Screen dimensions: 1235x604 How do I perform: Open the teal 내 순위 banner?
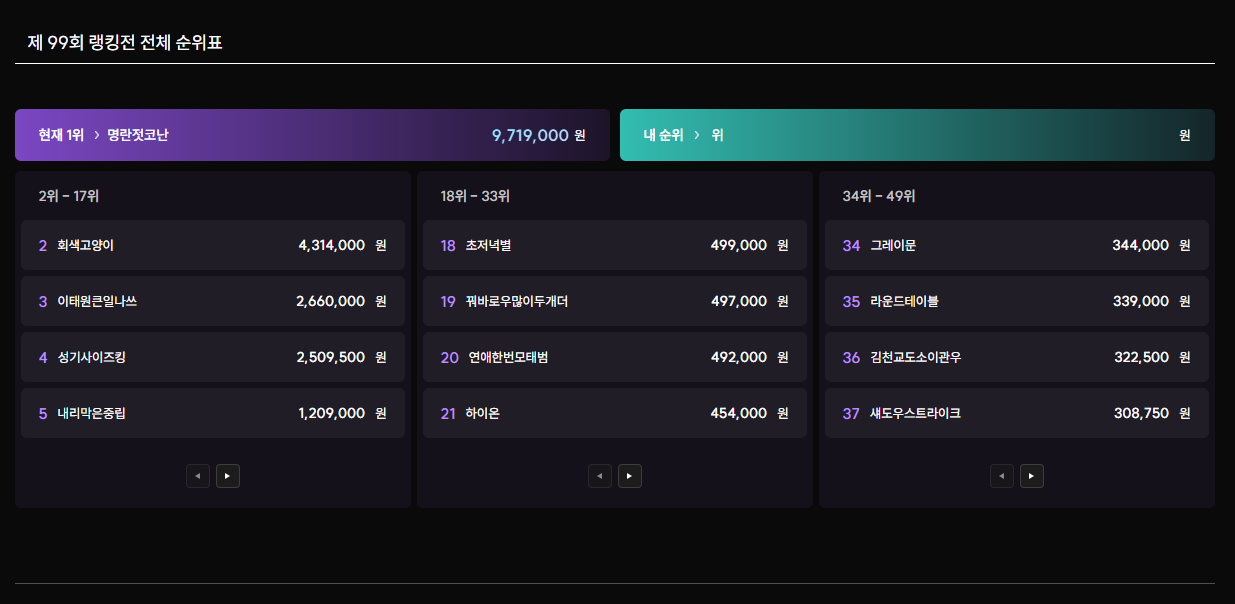coord(917,135)
